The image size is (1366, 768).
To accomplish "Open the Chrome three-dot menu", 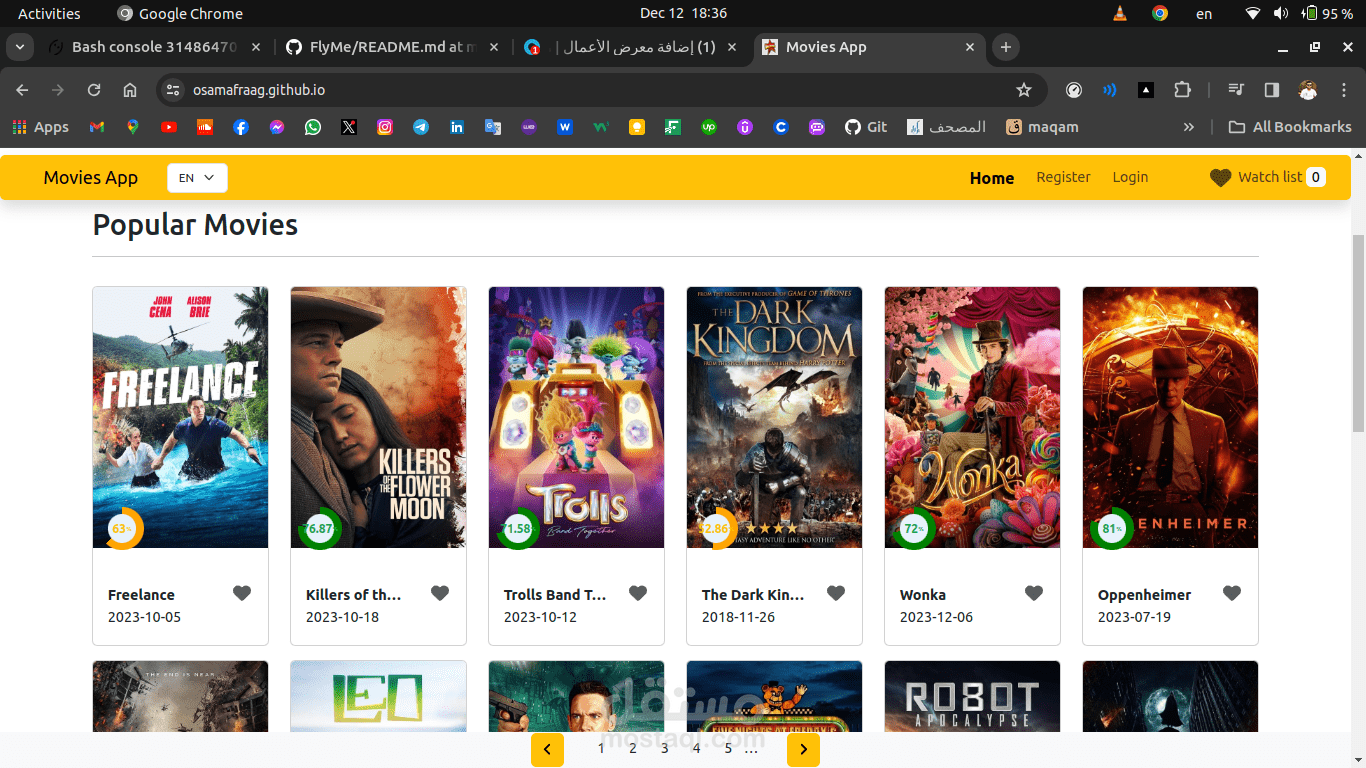I will [x=1343, y=90].
